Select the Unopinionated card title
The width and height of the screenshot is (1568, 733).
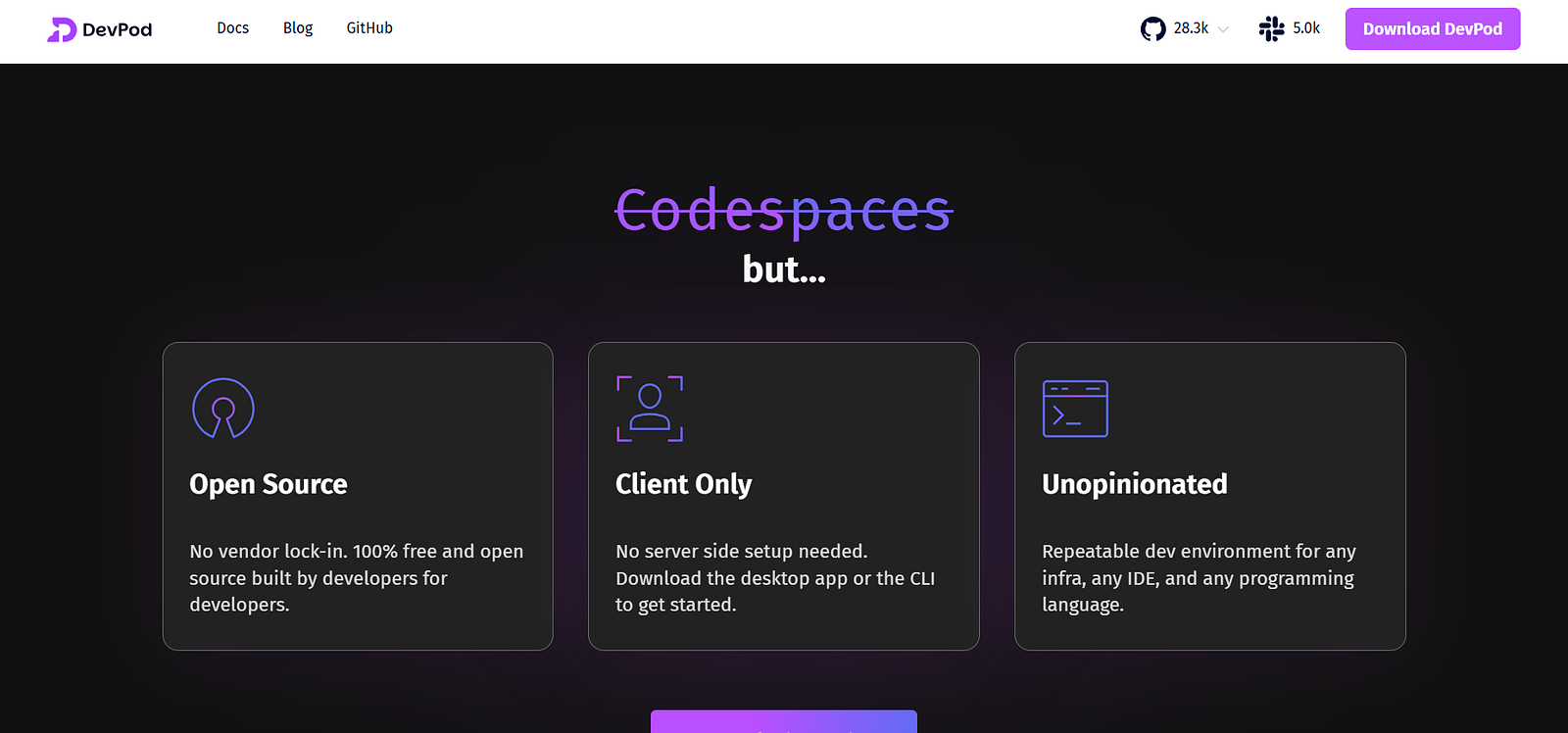point(1135,484)
